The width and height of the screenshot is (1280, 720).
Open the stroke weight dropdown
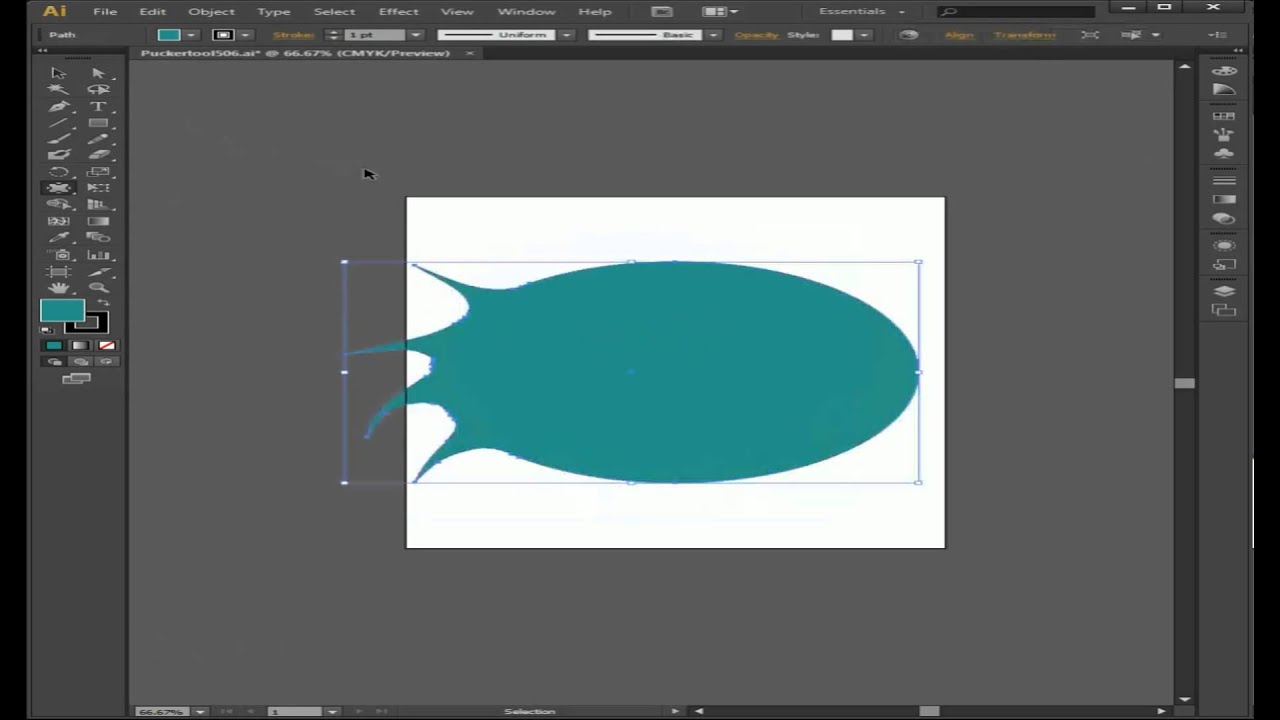[x=415, y=35]
